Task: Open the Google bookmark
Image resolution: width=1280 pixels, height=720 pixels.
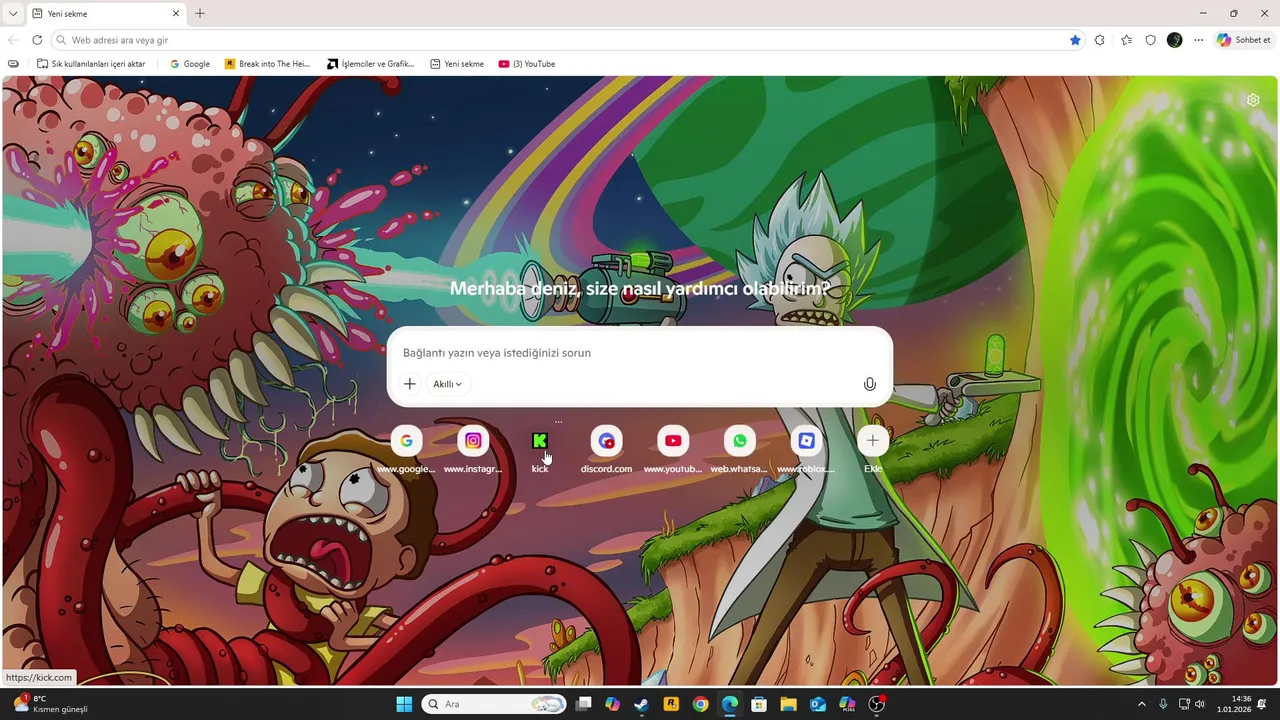Action: [x=190, y=64]
